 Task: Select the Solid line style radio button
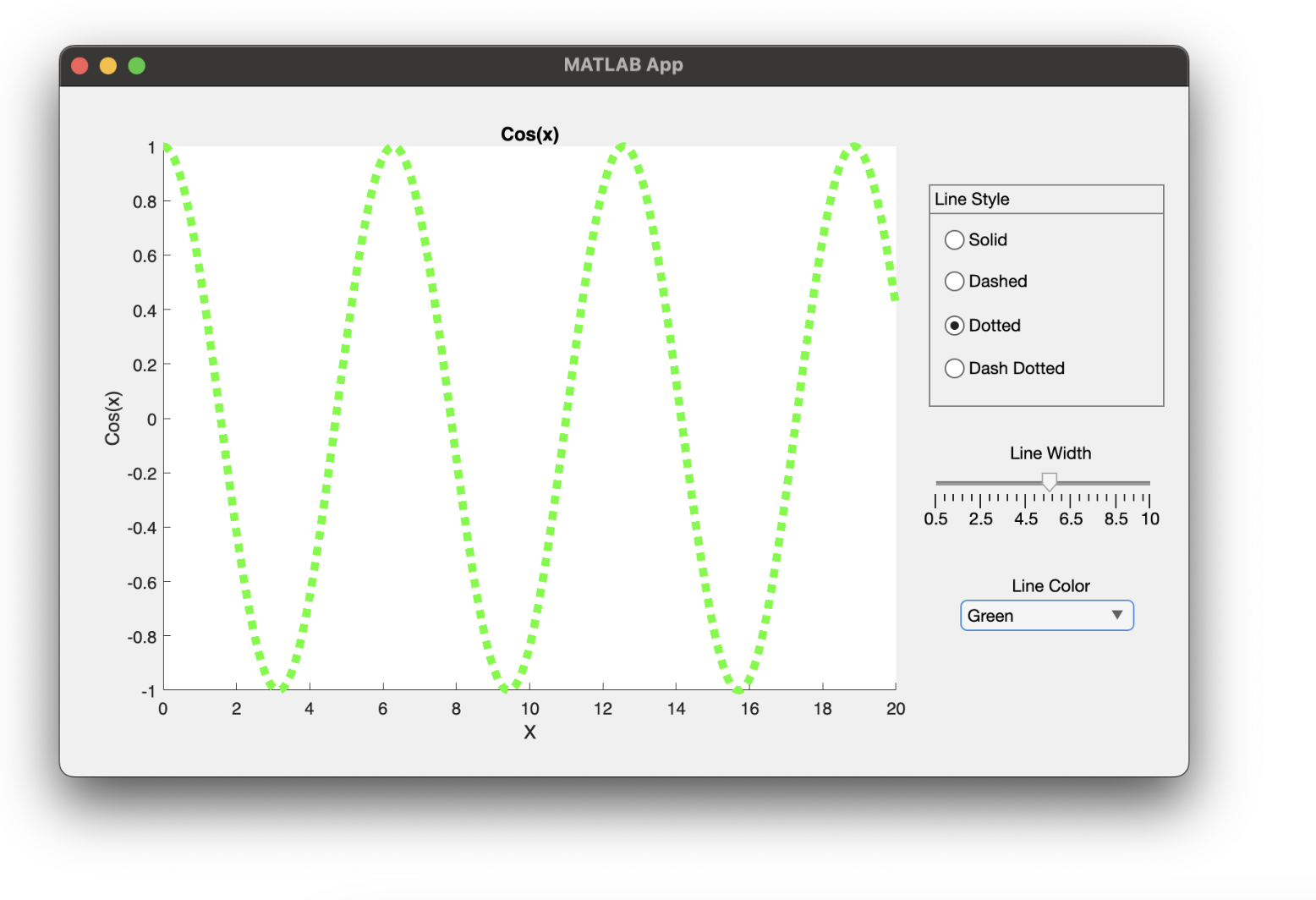(955, 239)
